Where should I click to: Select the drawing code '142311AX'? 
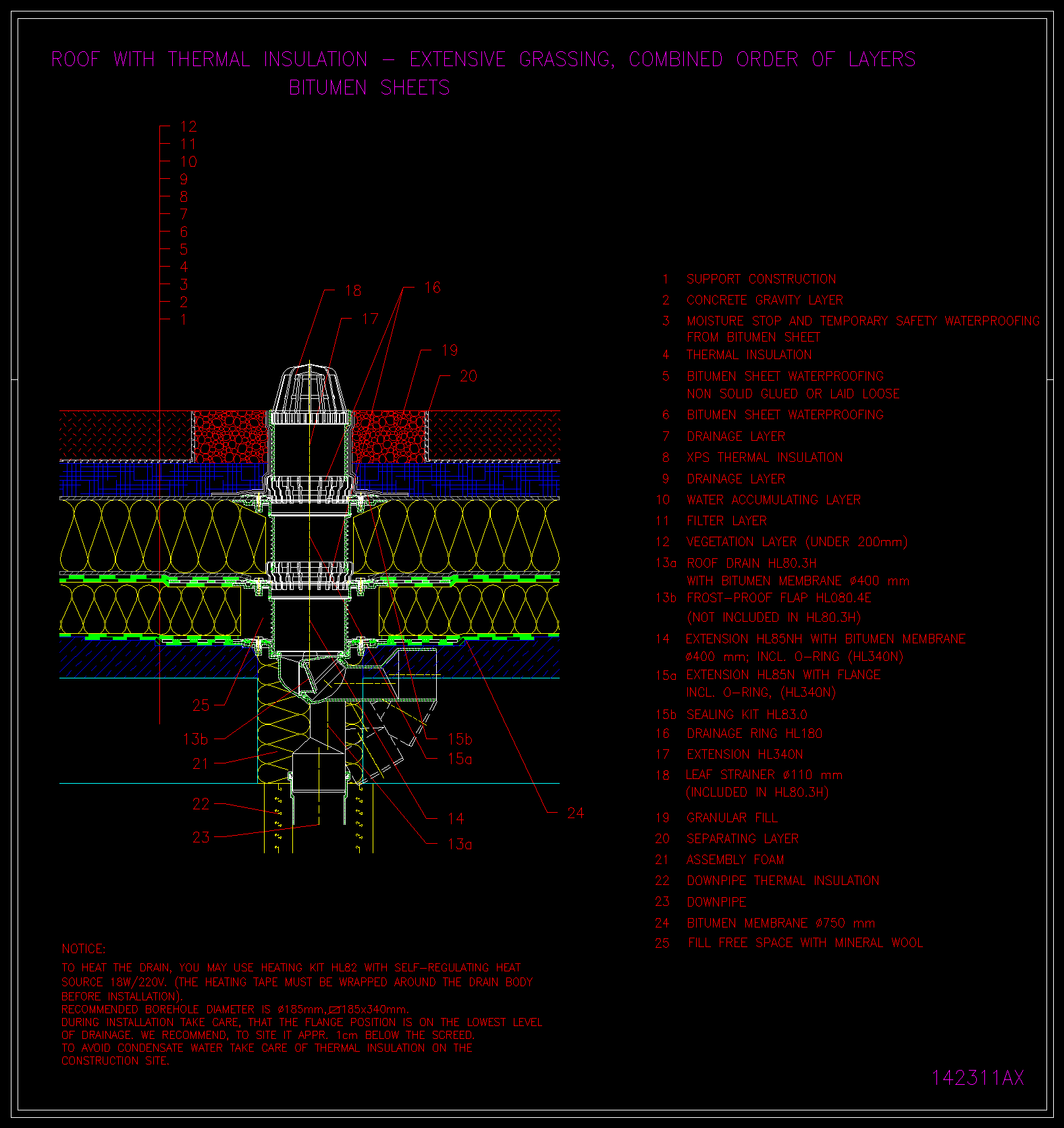pos(978,1077)
